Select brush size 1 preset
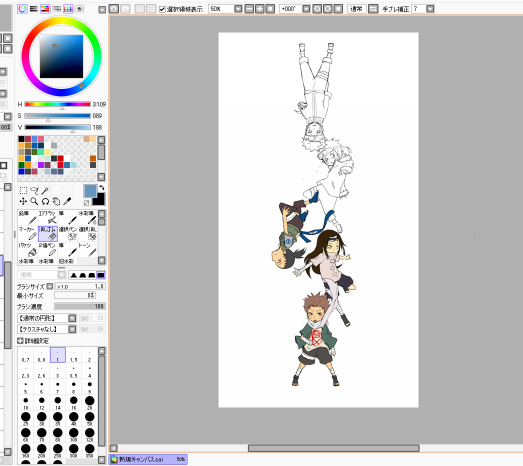The height and width of the screenshot is (466, 523). click(58, 355)
